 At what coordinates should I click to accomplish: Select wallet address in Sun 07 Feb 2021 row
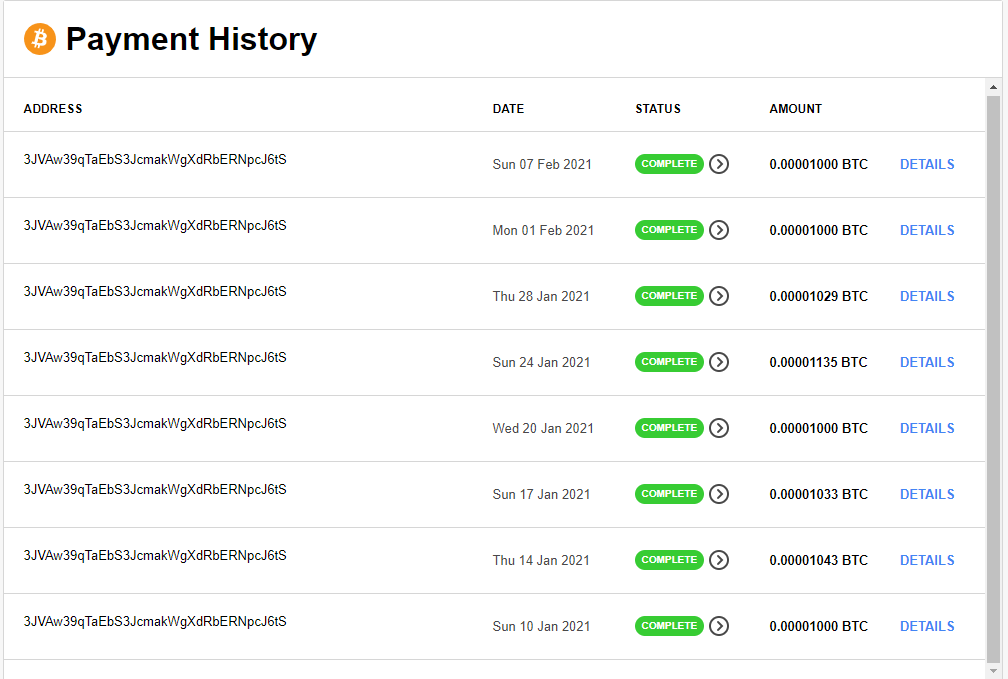click(155, 159)
